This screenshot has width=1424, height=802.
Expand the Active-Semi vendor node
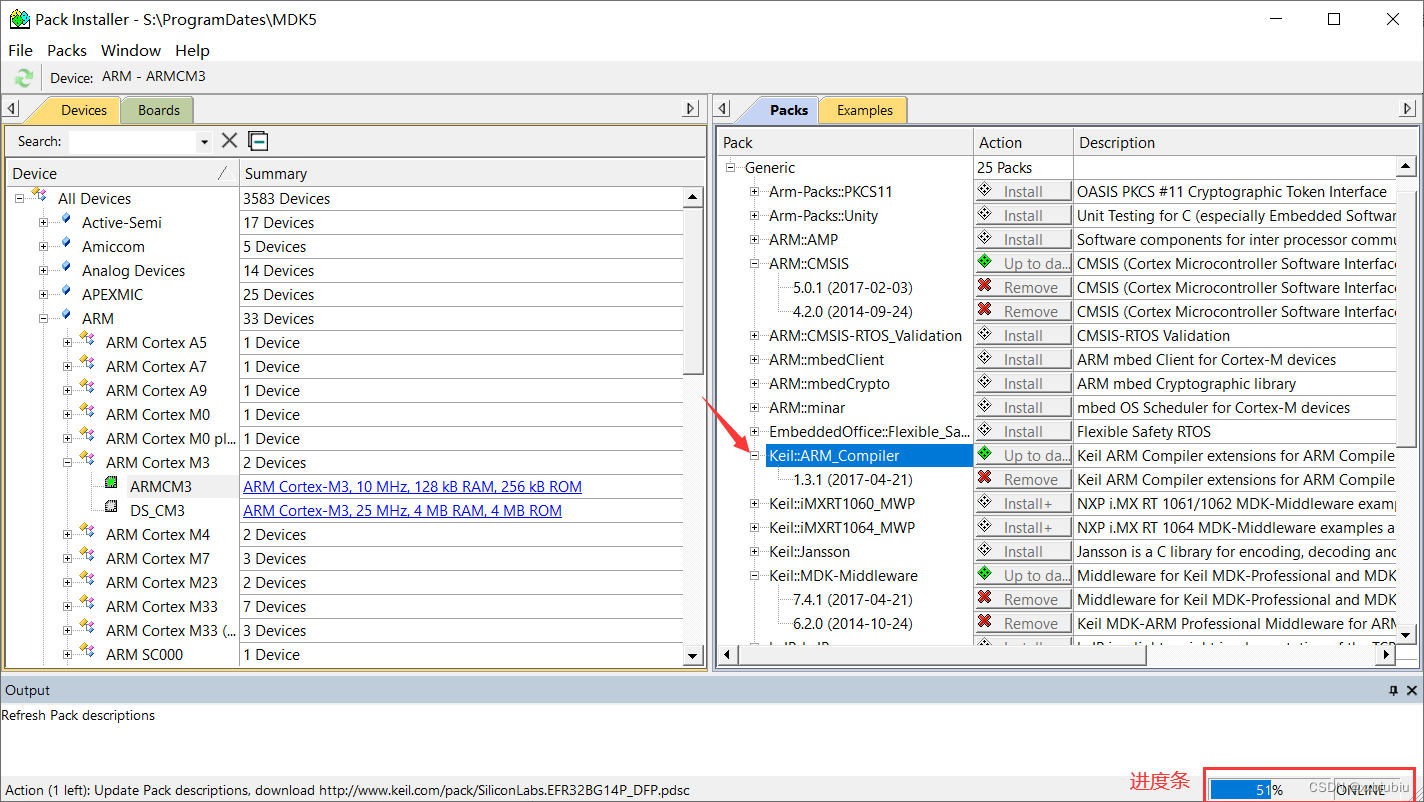pyautogui.click(x=44, y=222)
